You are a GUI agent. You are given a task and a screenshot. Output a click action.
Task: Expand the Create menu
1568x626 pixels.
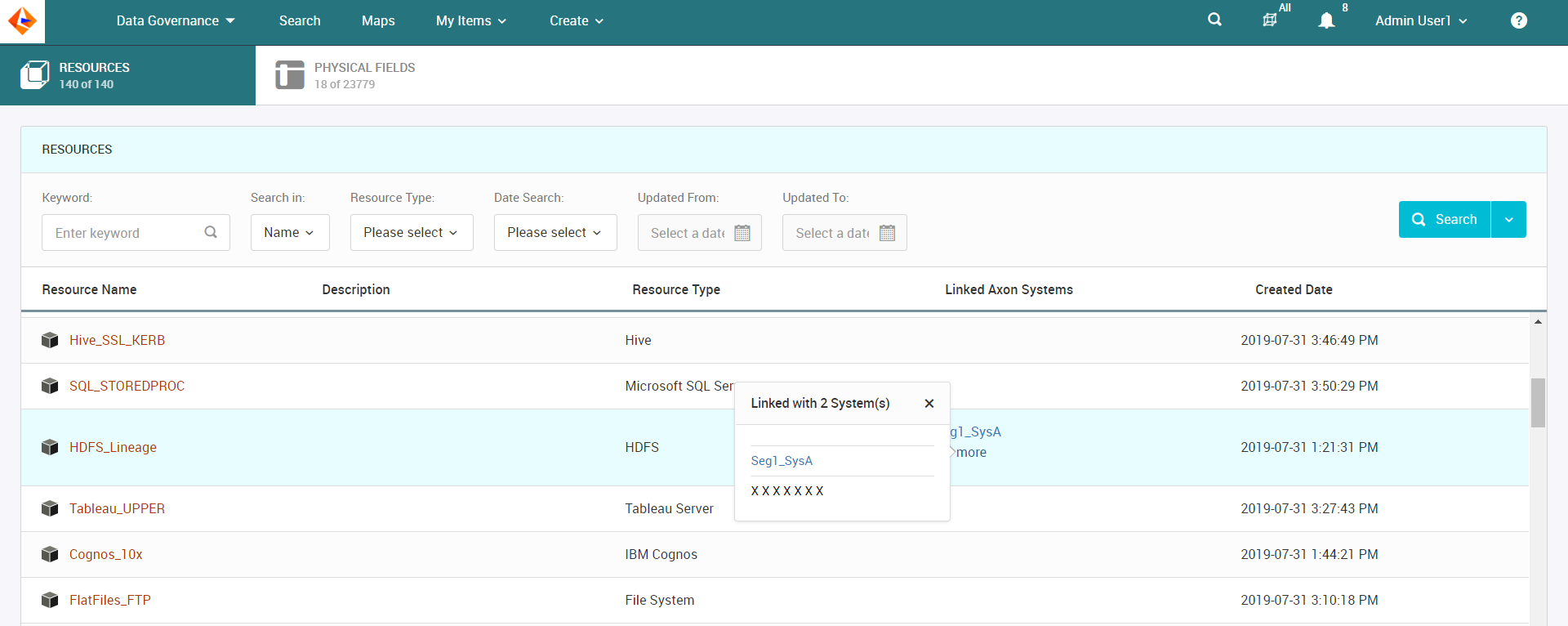[x=577, y=20]
